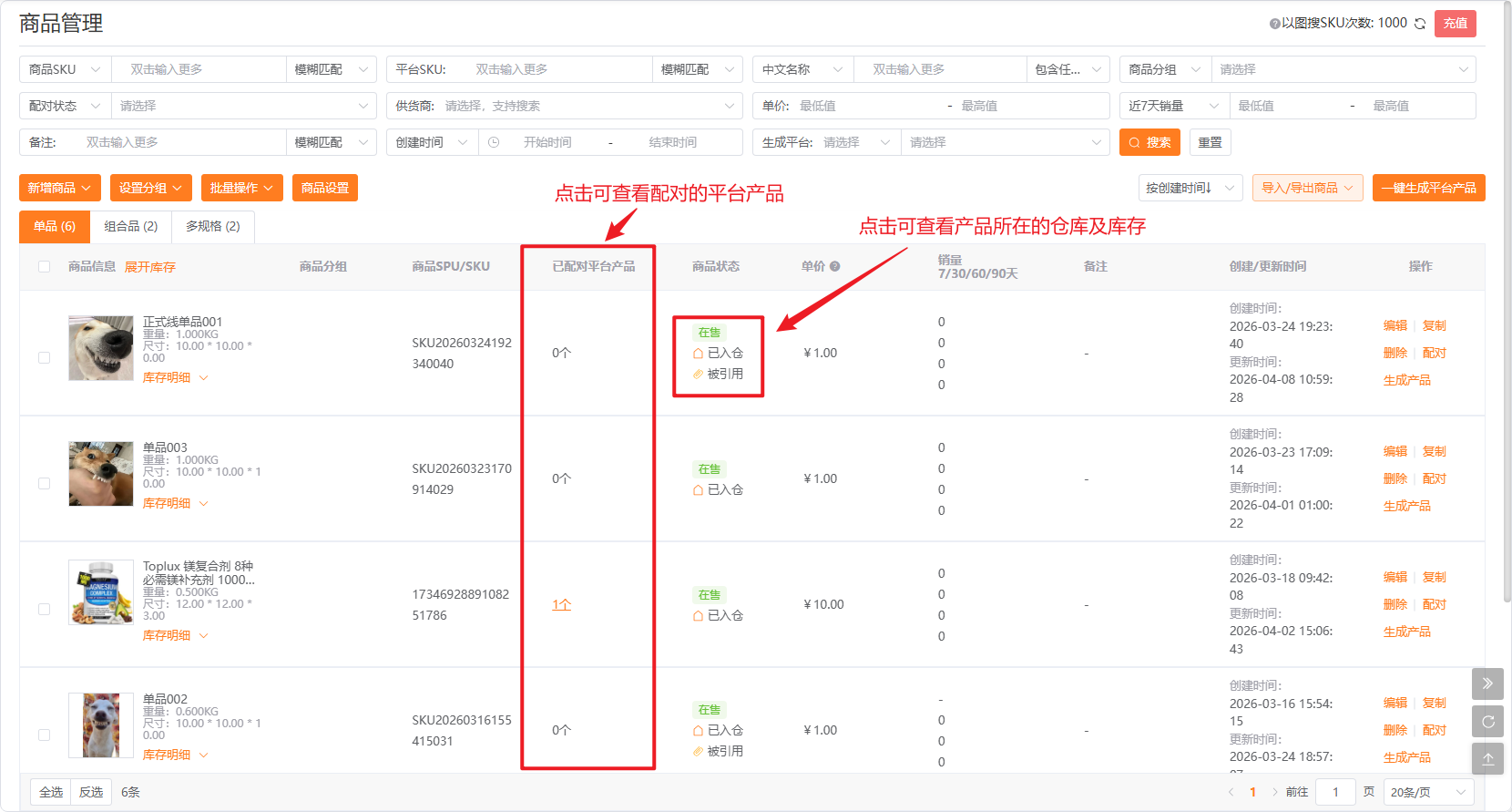The height and width of the screenshot is (812, 1512).
Task: Click the 重置 reset button
Action: pos(1211,142)
